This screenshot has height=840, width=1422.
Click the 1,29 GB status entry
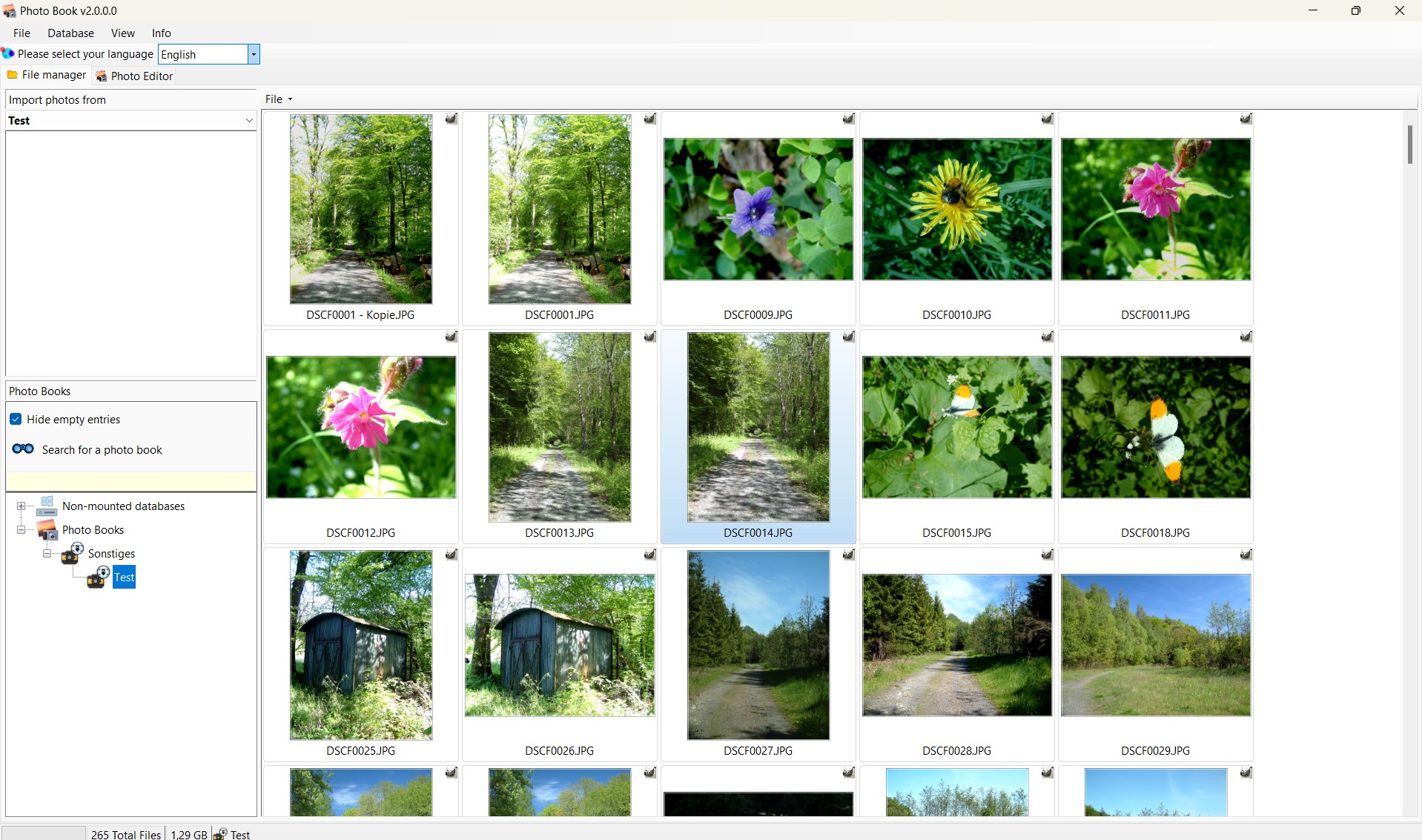tap(189, 835)
